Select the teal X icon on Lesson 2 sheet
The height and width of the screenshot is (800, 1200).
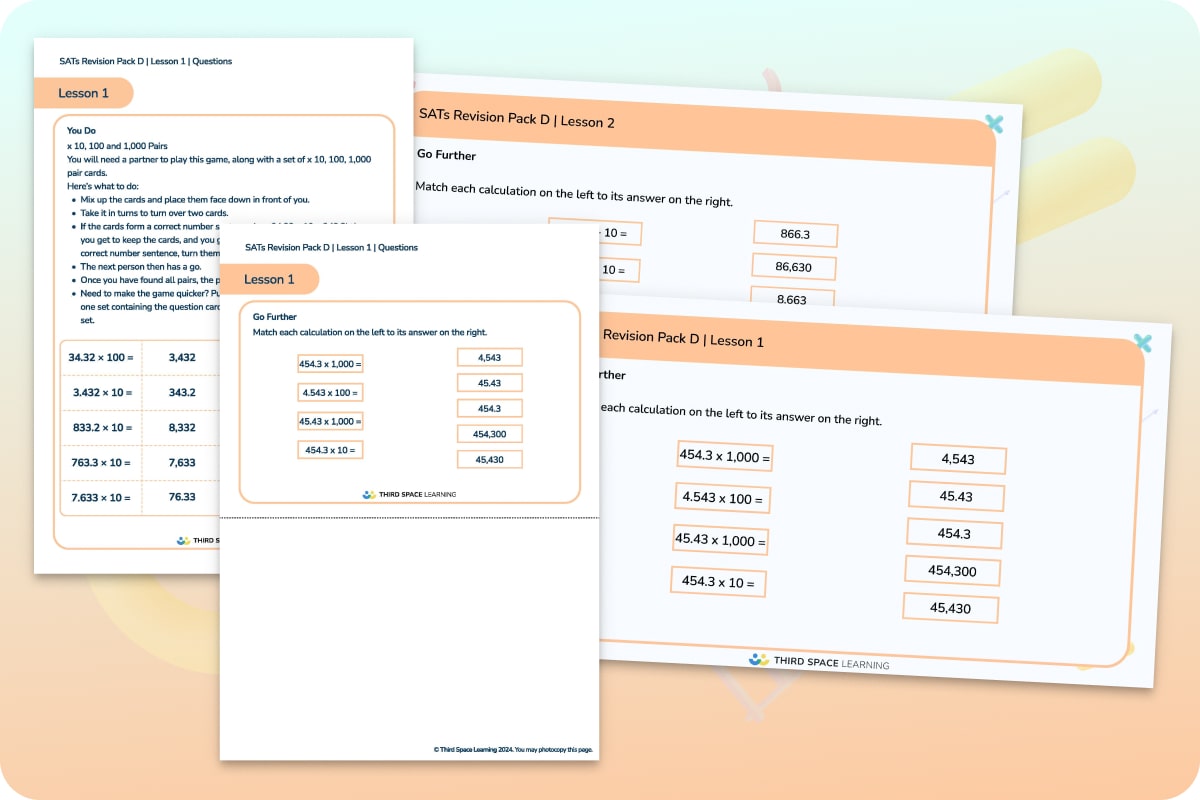click(993, 124)
